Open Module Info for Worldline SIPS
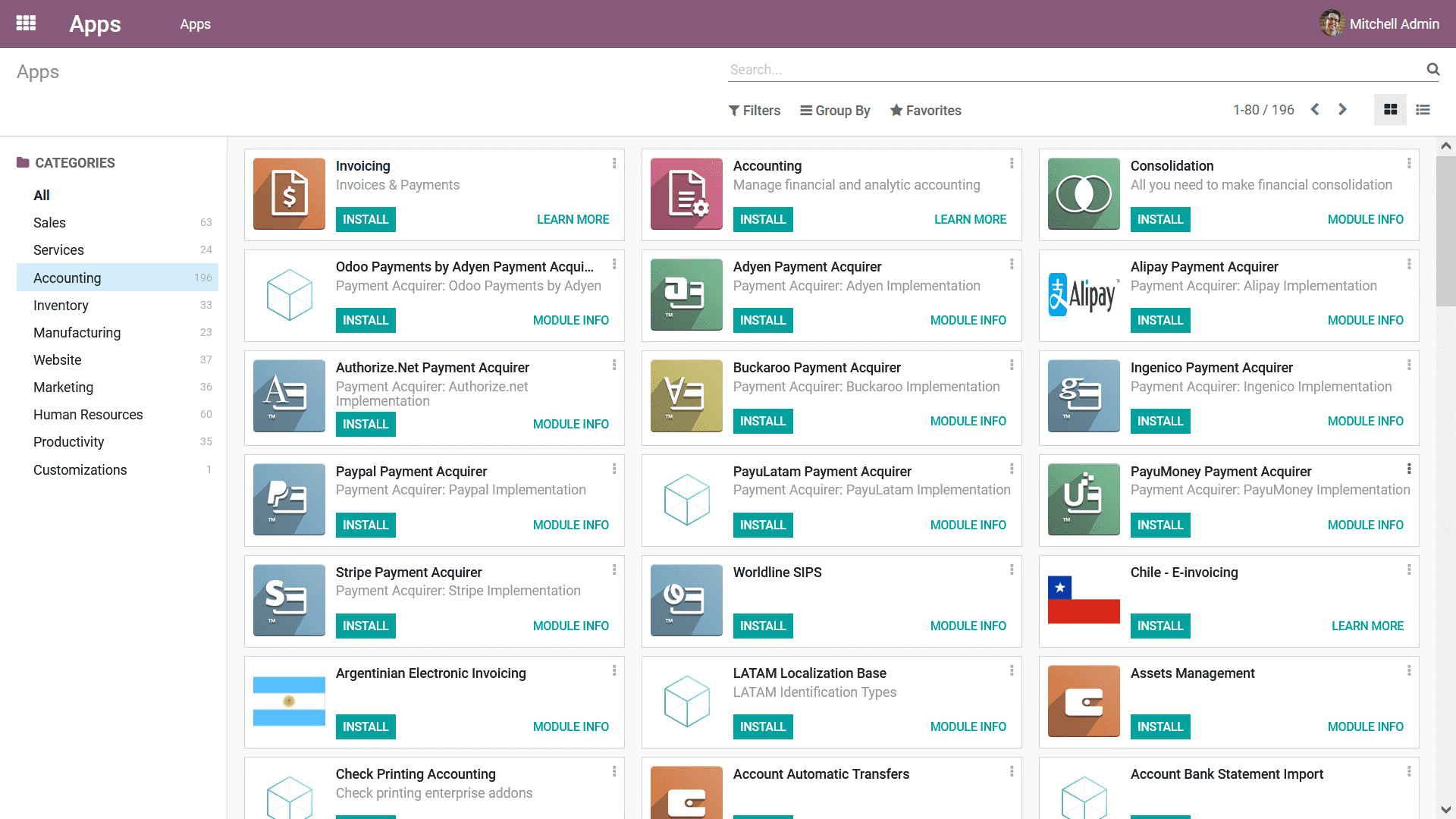The height and width of the screenshot is (819, 1456). click(968, 626)
